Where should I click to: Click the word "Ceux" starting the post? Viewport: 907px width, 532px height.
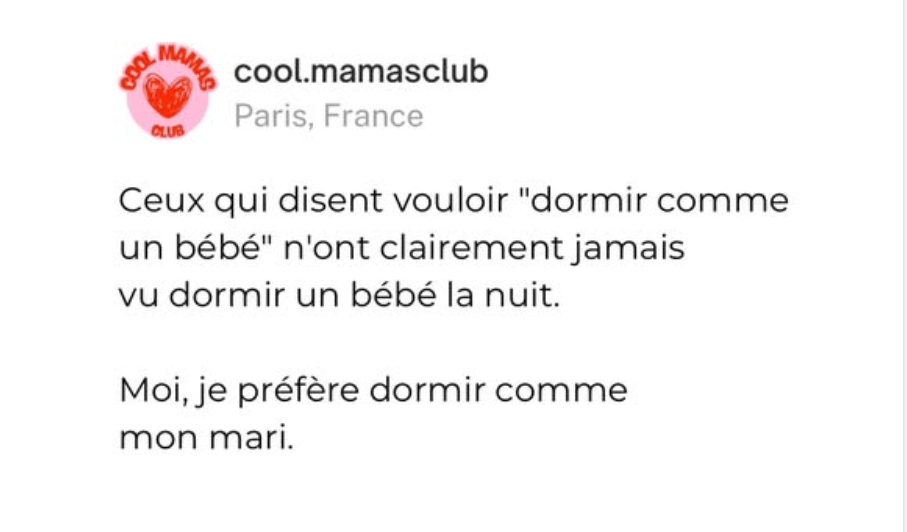coord(162,201)
